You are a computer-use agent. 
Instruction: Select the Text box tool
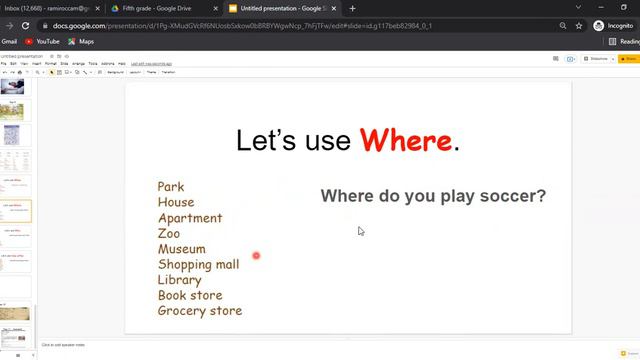59,72
